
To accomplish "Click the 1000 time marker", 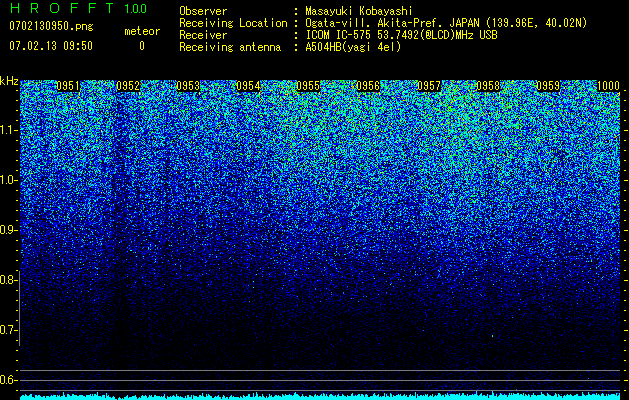I will 609,86.
